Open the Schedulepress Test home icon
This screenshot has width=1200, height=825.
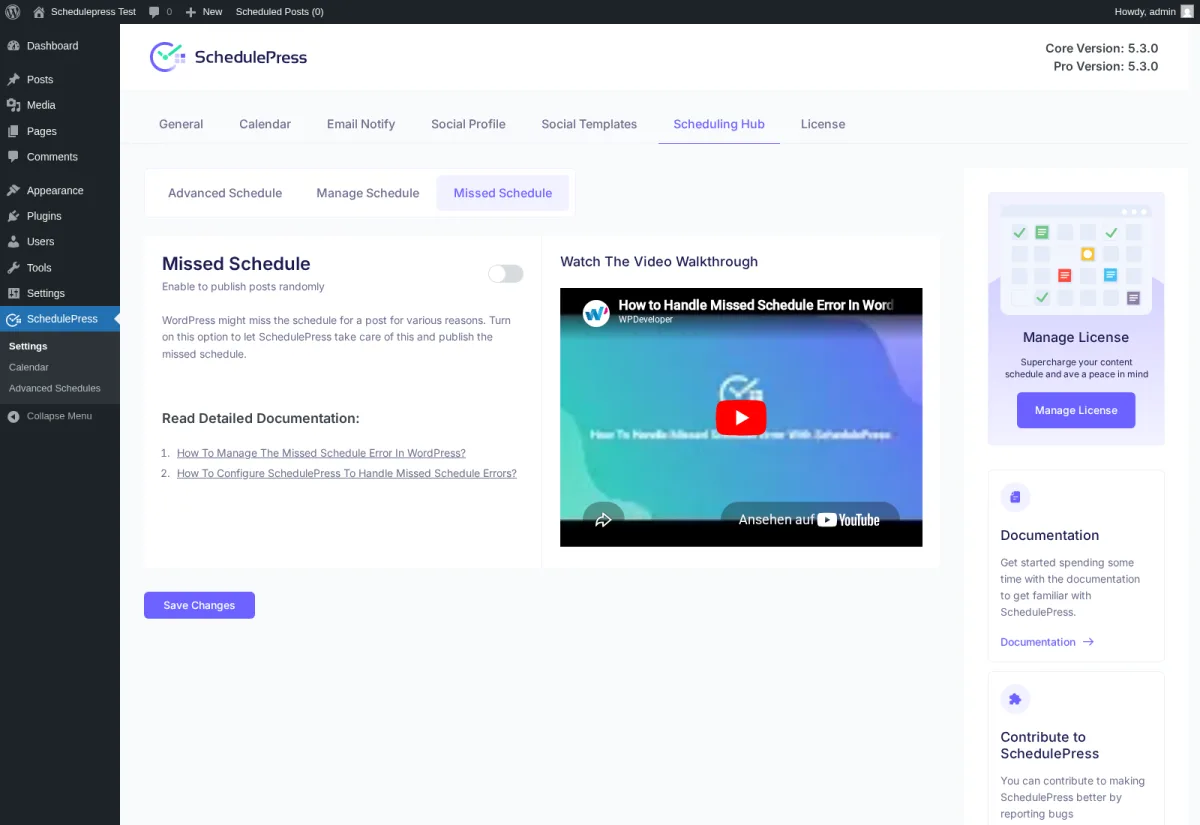(x=39, y=12)
